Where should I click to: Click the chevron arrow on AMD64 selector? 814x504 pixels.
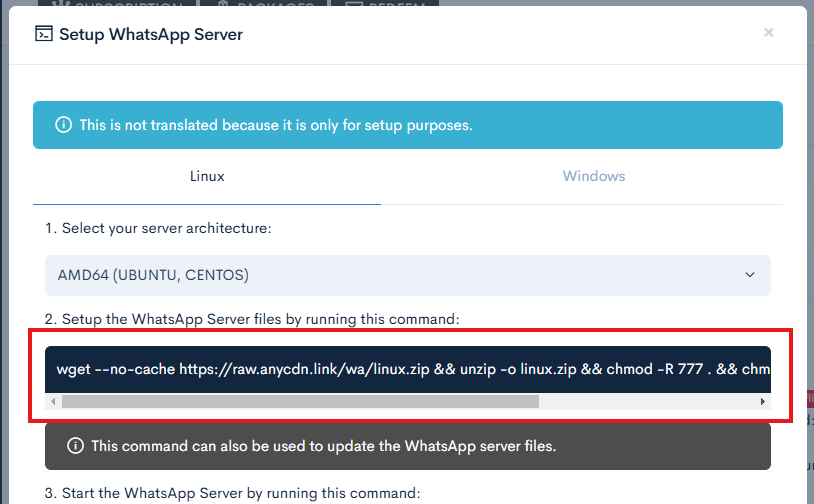[x=750, y=275]
